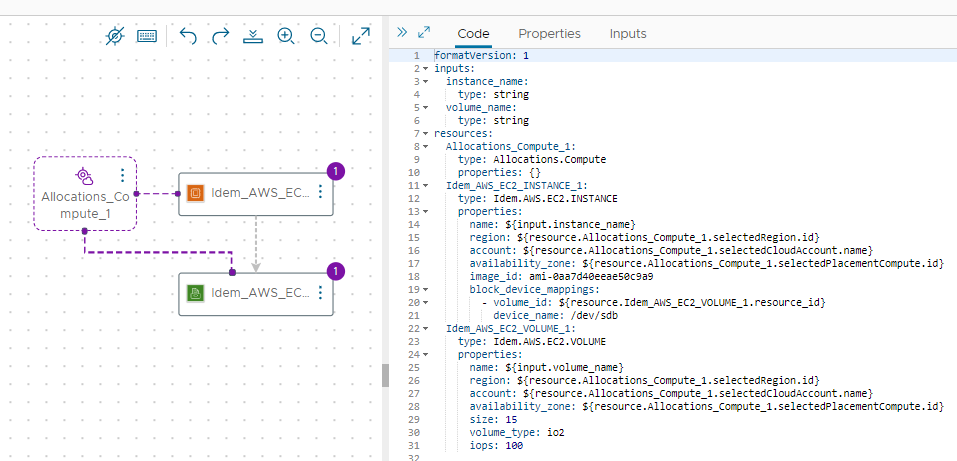957x461 pixels.
Task: Toggle the hide connectors eye icon
Action: tap(116, 36)
